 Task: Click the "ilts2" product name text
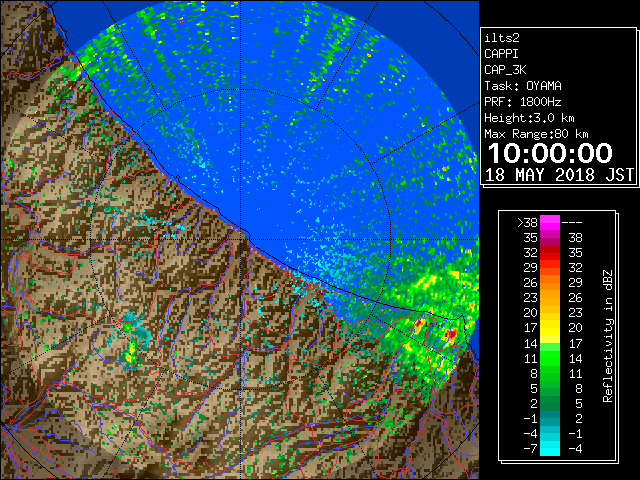click(502, 38)
